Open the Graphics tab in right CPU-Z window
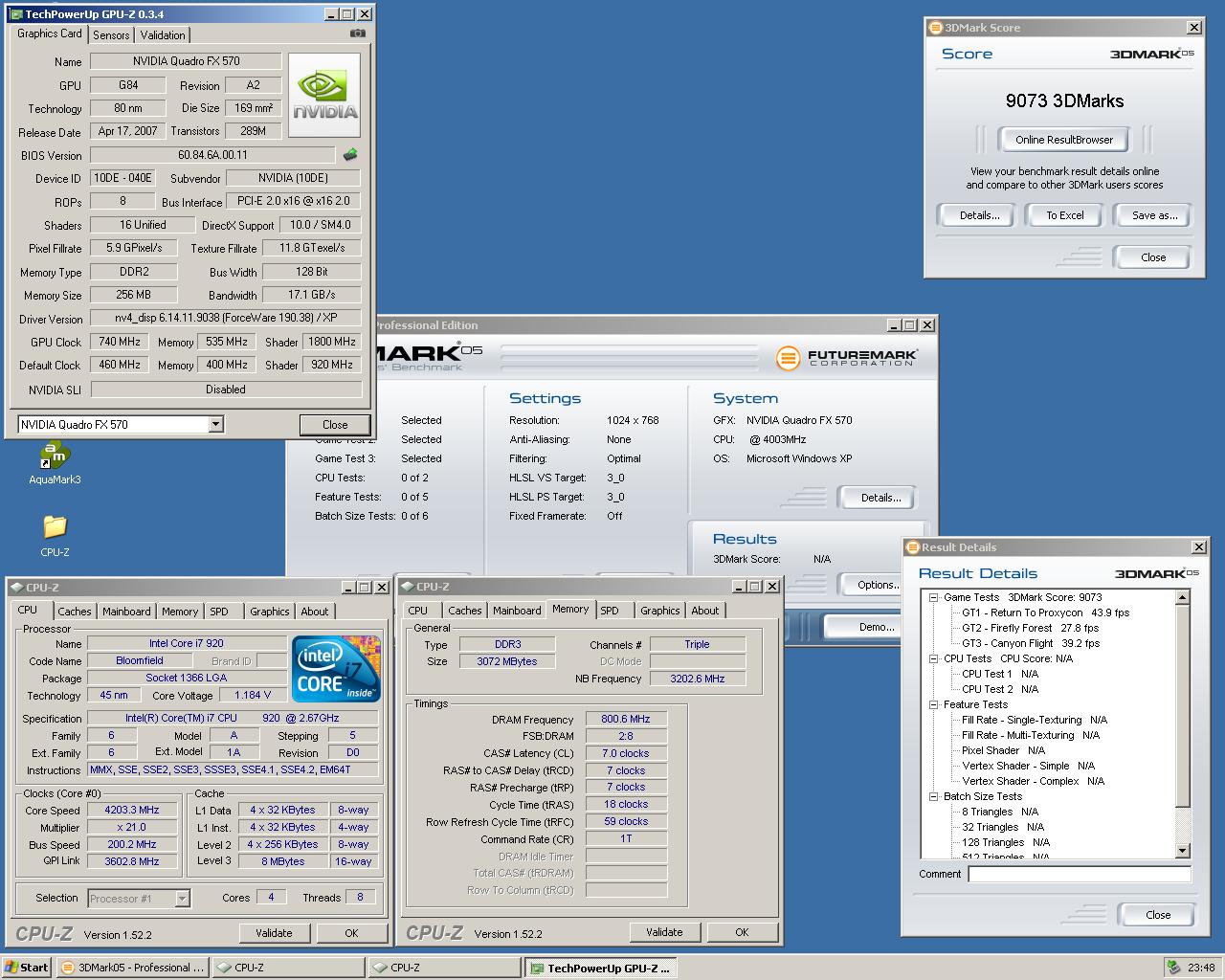The image size is (1225, 980). (x=660, y=611)
